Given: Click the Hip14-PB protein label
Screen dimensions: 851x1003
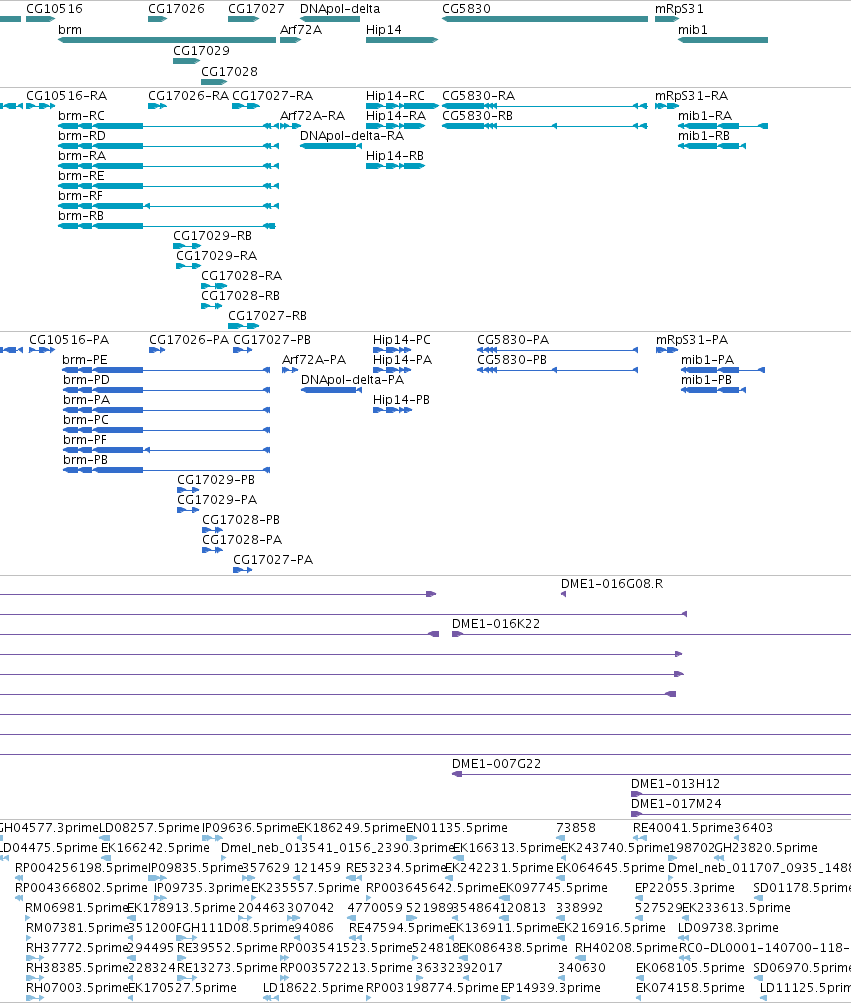Looking at the screenshot, I should 401,400.
